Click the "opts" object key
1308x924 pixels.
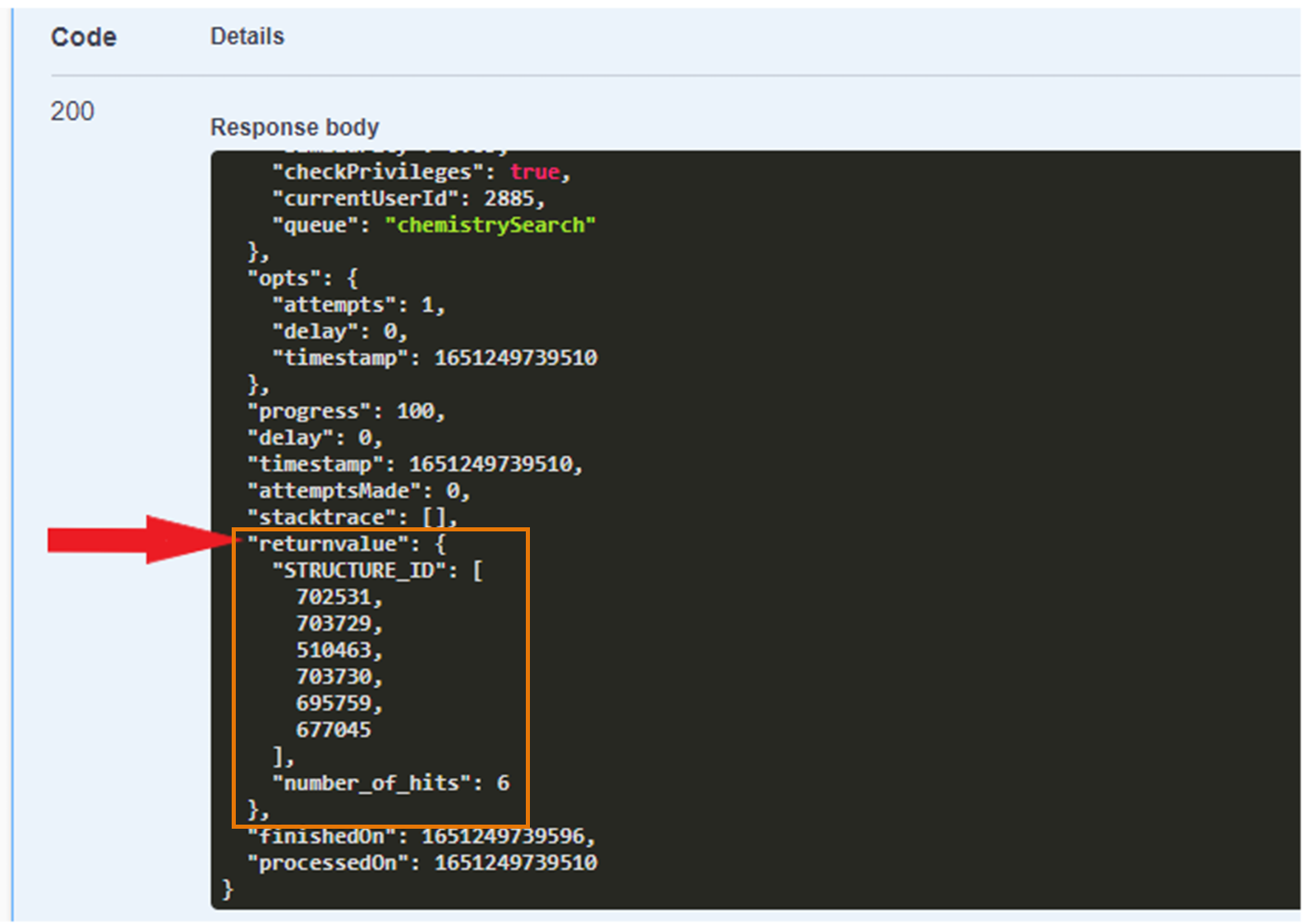point(283,278)
